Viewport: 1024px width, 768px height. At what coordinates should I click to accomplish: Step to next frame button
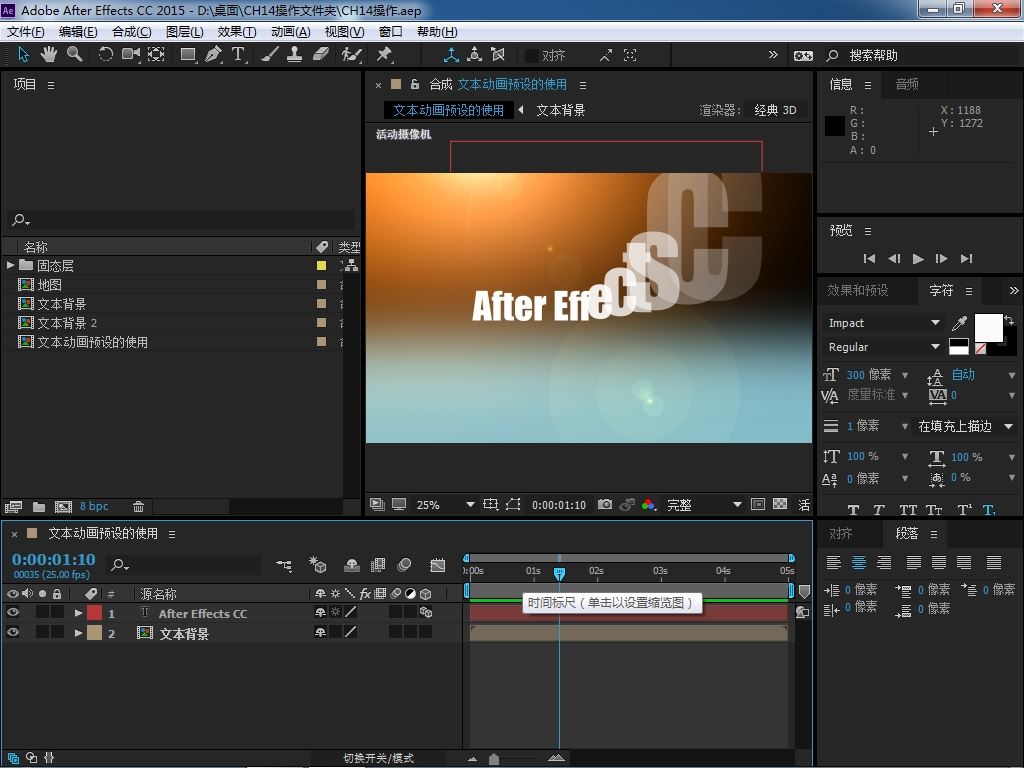click(x=941, y=259)
